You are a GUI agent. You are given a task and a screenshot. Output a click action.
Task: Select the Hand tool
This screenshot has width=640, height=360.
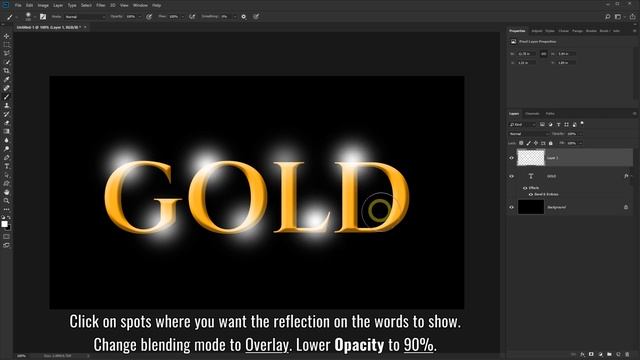(x=7, y=192)
